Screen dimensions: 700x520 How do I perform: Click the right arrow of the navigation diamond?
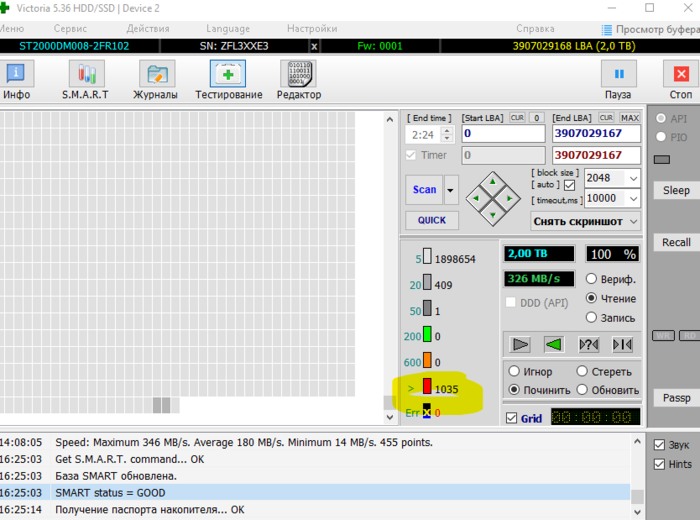(510, 199)
